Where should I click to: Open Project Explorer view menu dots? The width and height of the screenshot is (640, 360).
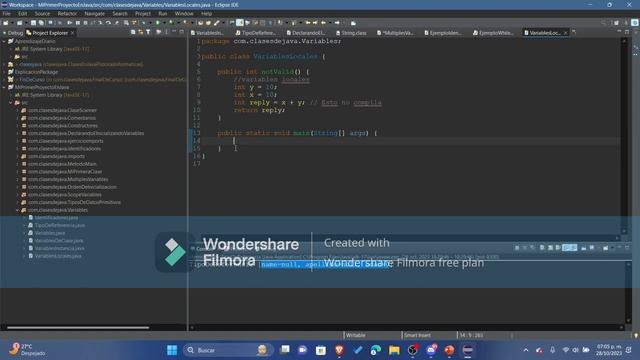tap(166, 32)
